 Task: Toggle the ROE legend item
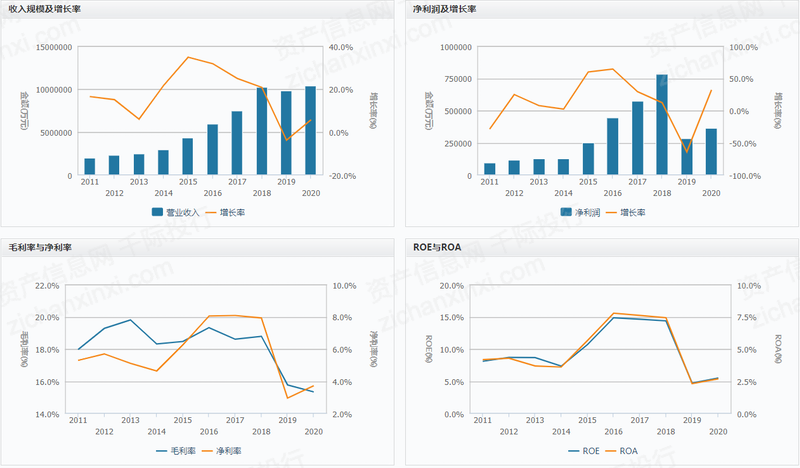coord(584,451)
